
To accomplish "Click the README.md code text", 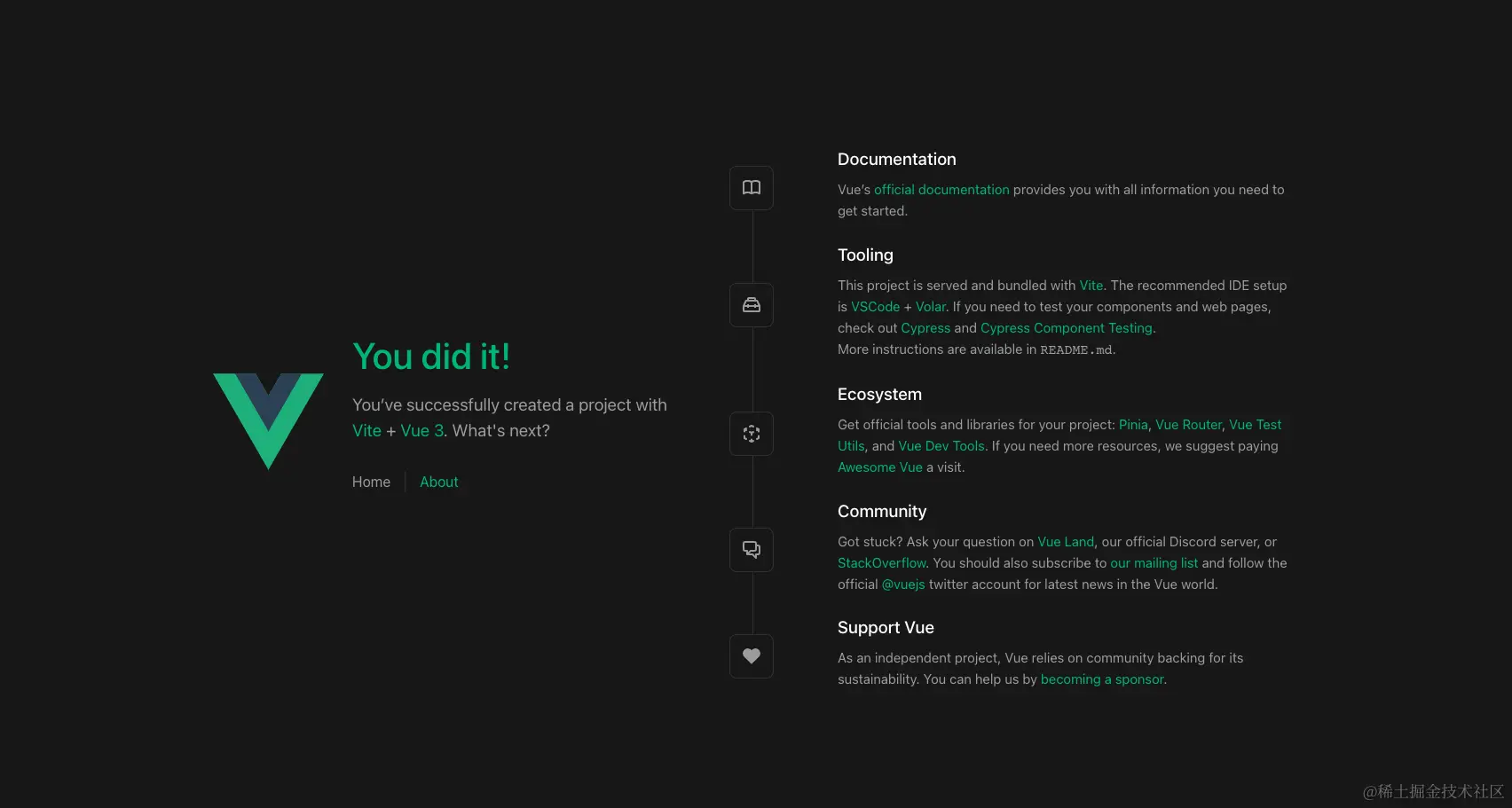I will [1076, 350].
